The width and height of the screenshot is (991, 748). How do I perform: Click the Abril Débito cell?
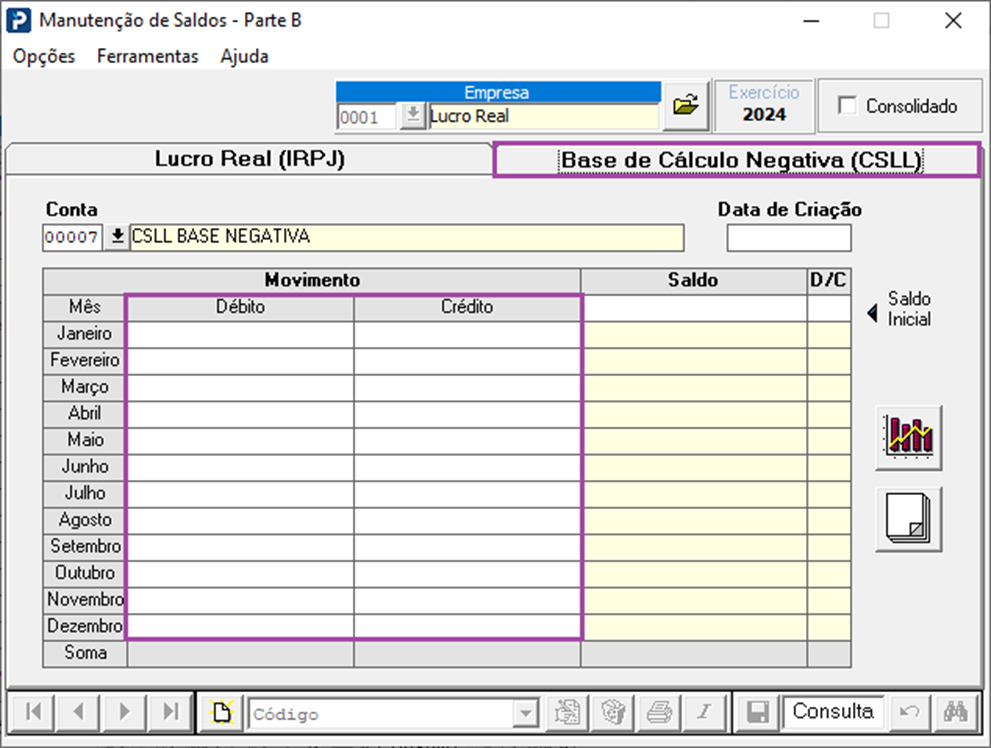[241, 414]
